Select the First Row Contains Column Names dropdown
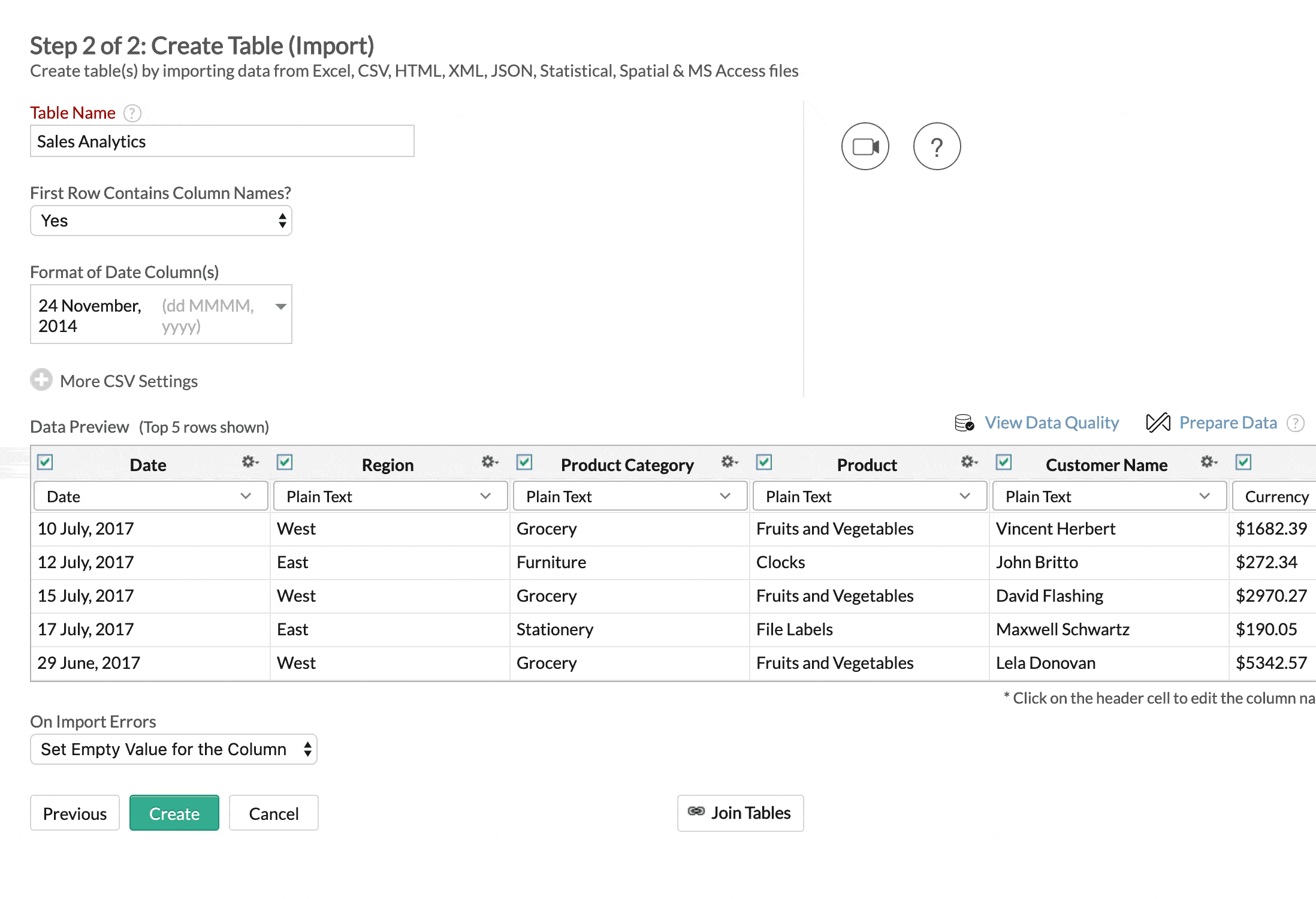This screenshot has width=1316, height=899. (x=161, y=221)
